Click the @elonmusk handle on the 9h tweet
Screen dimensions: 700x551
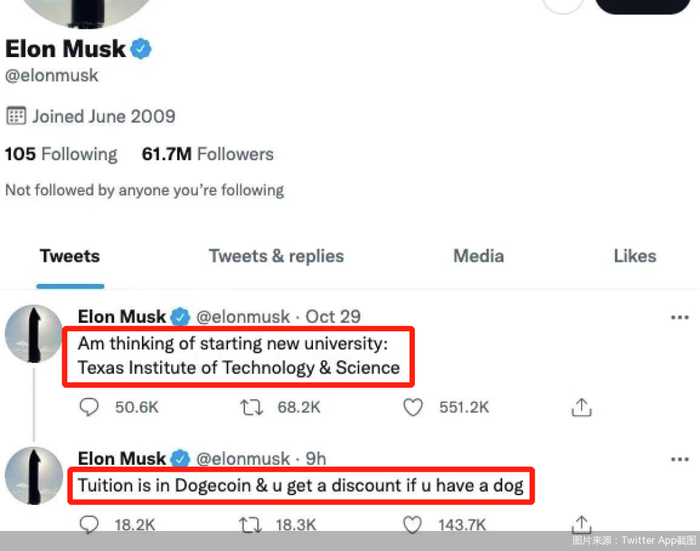pyautogui.click(x=244, y=458)
